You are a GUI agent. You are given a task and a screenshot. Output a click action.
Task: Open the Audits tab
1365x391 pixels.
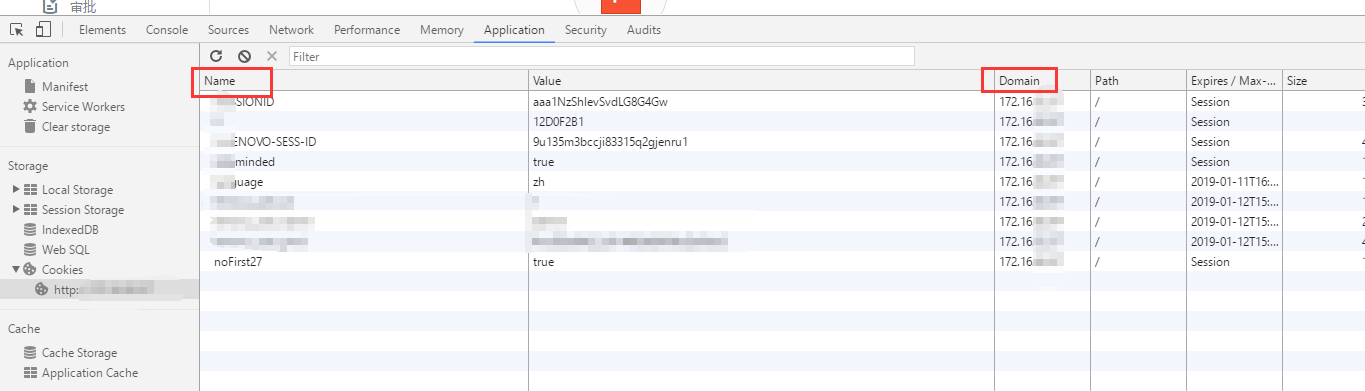pos(644,30)
